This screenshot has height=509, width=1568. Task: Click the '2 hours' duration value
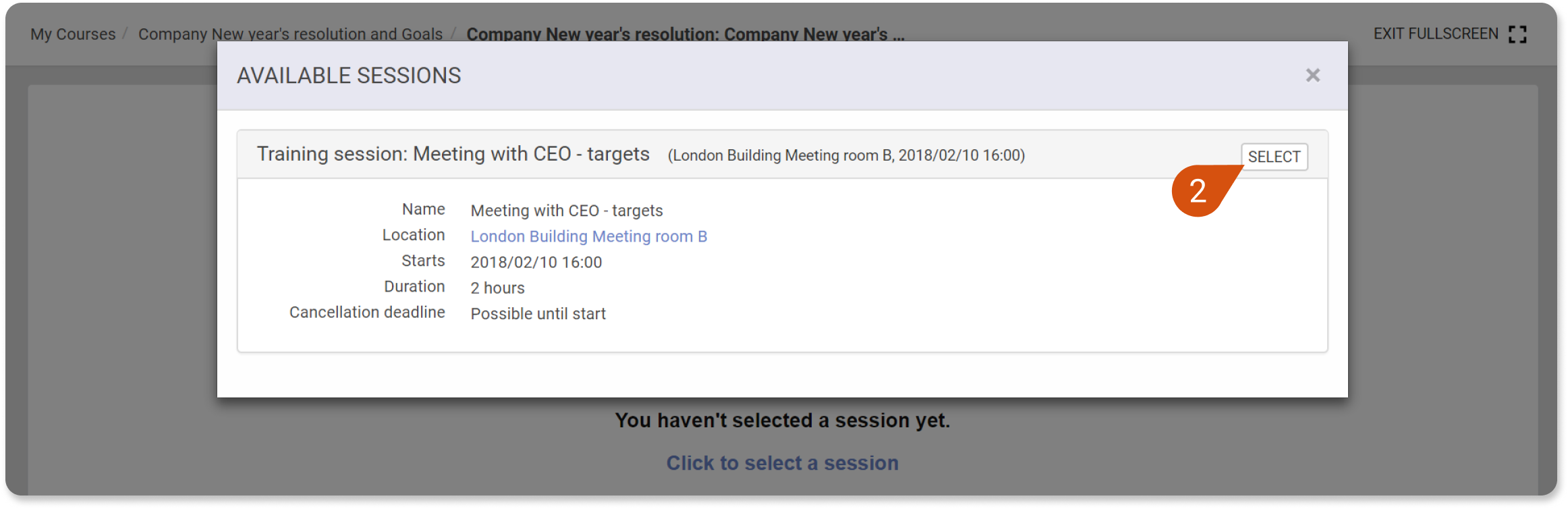point(497,288)
